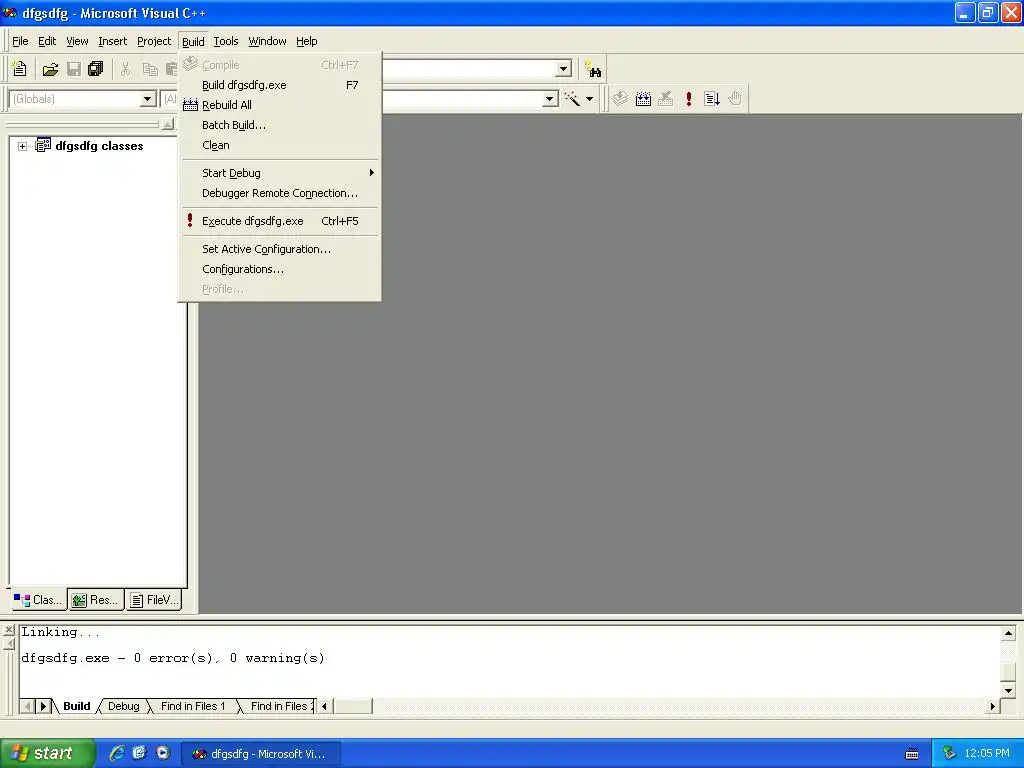Click the Build icon in the build minibar

point(643,99)
